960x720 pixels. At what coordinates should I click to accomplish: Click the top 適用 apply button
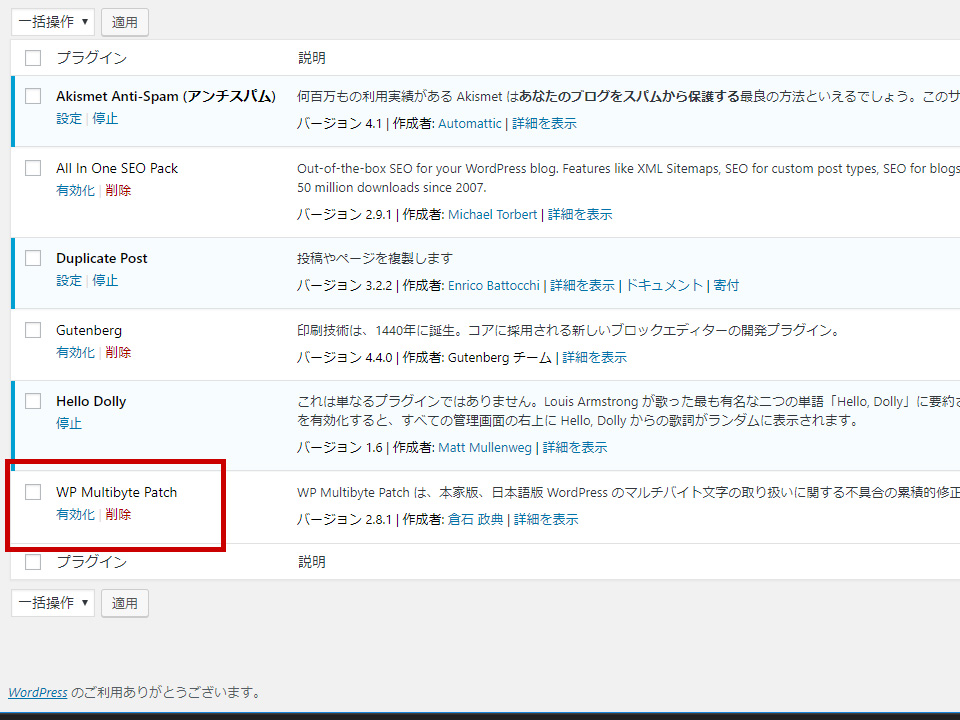tap(124, 21)
